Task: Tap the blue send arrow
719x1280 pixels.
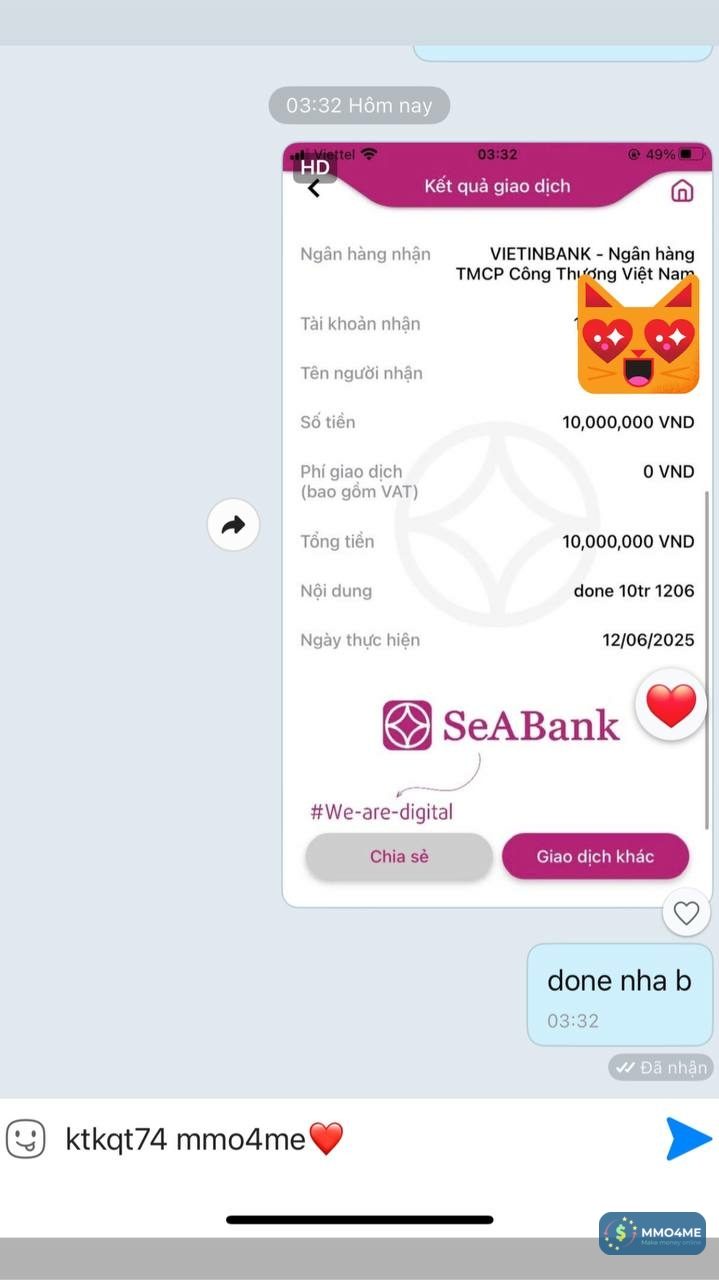Action: [x=689, y=1139]
